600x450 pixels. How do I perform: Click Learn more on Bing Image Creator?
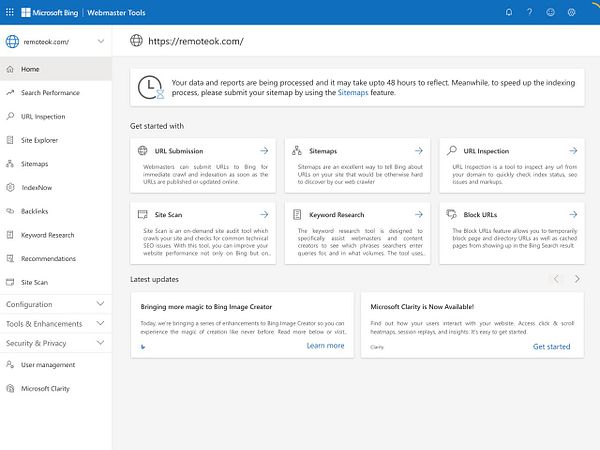tap(325, 346)
